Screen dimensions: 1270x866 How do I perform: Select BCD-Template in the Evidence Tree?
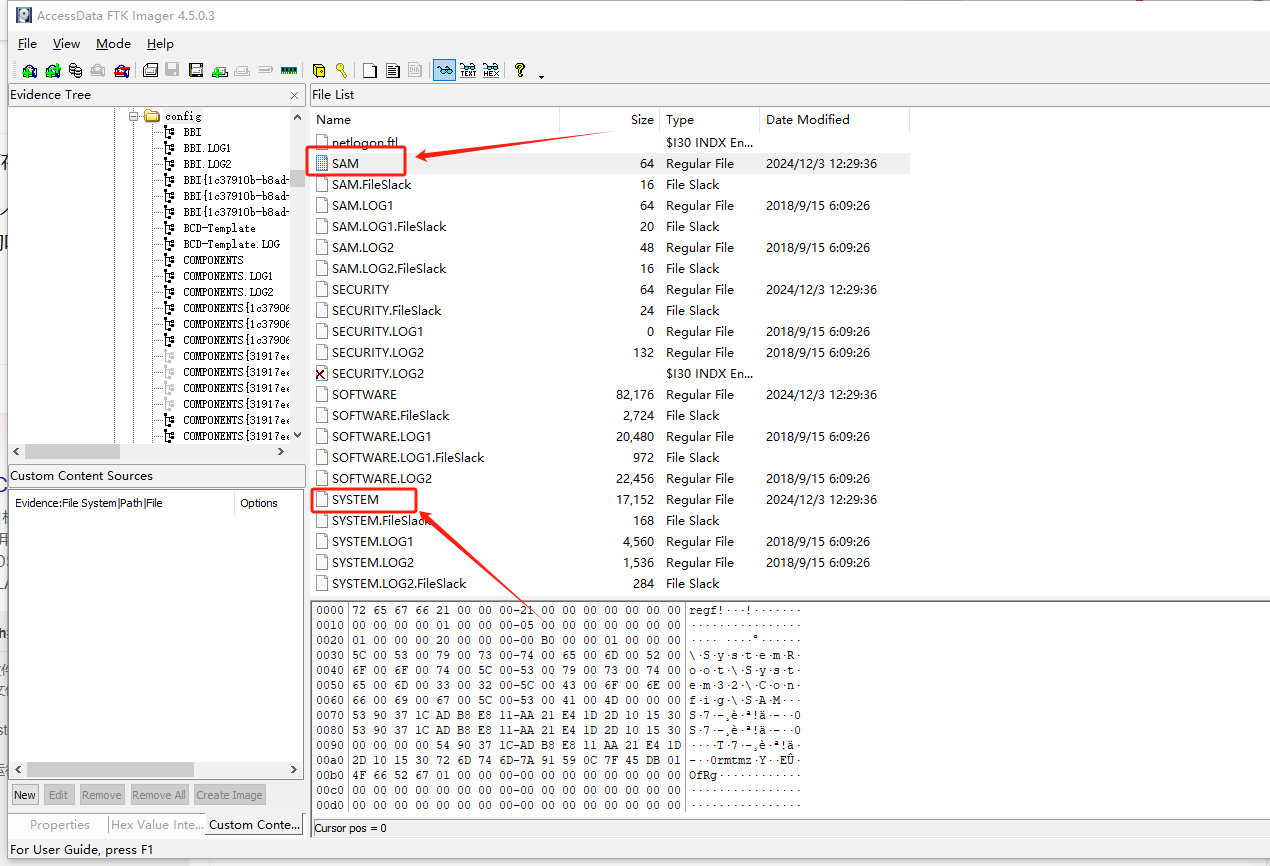(x=219, y=228)
